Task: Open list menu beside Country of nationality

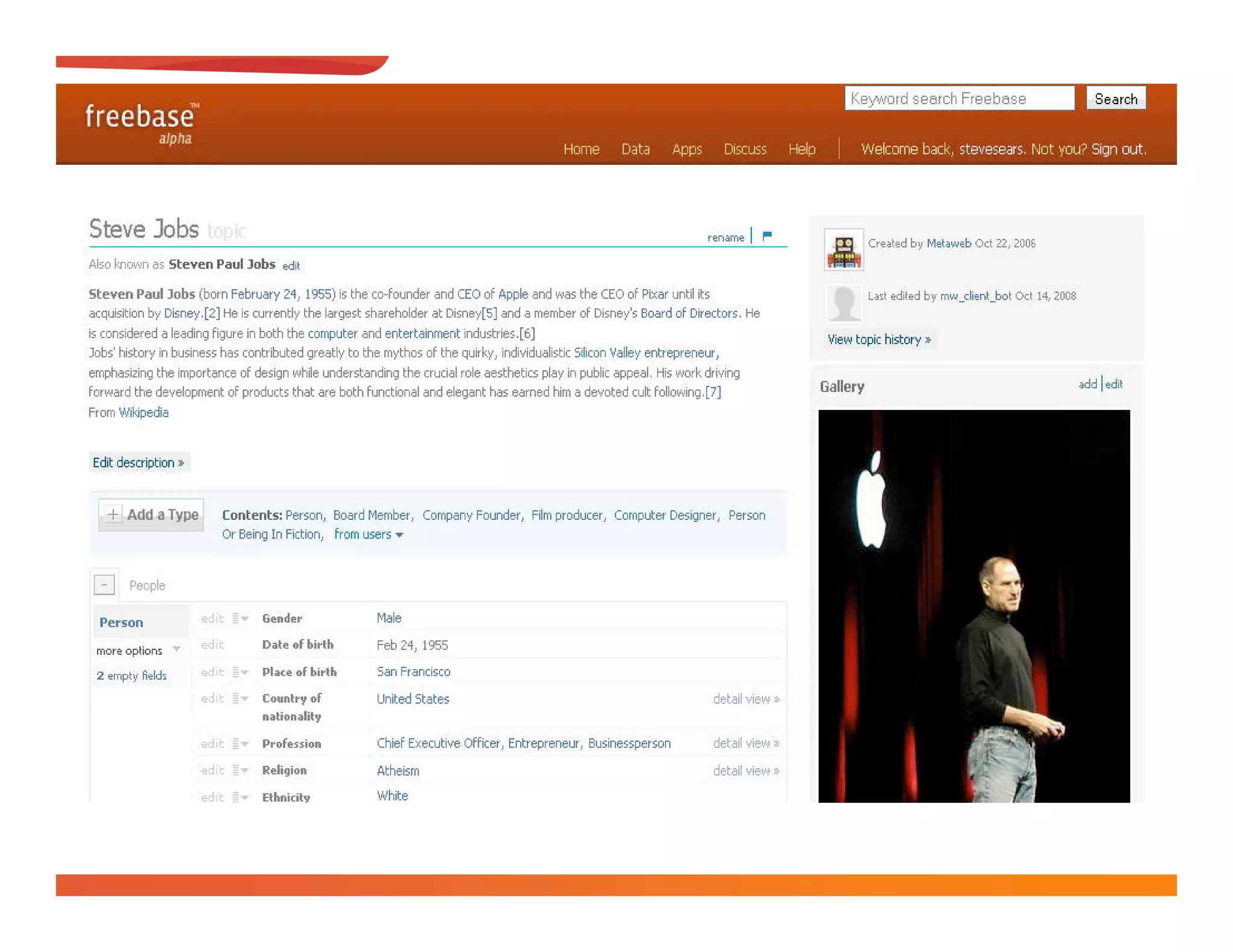Action: 240,699
